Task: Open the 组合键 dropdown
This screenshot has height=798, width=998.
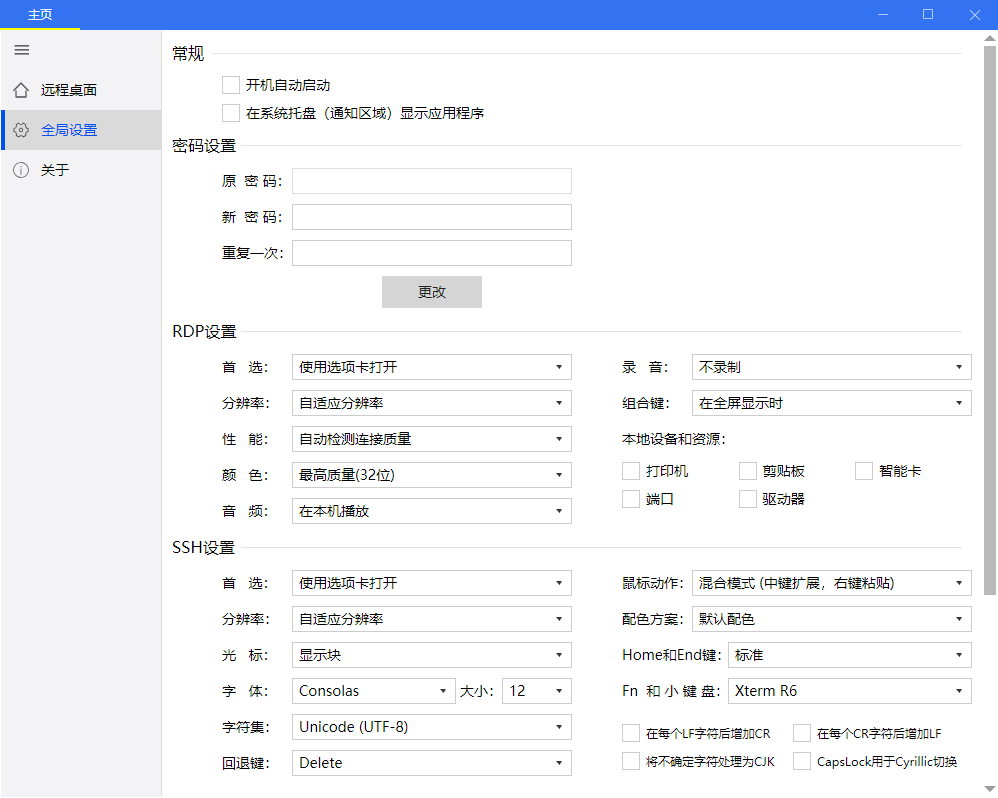Action: (831, 403)
